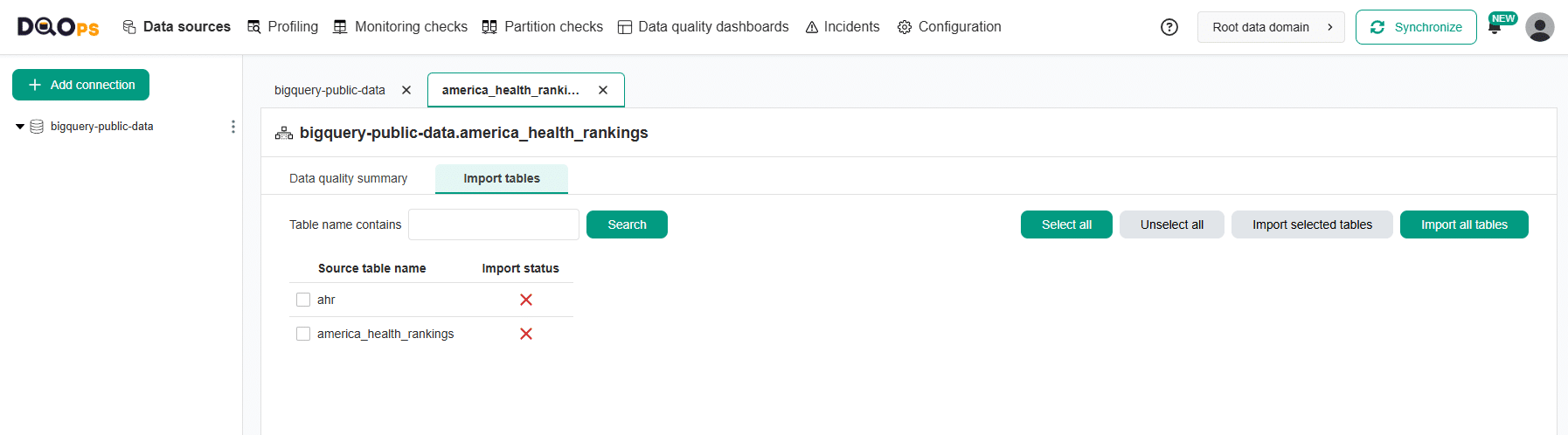Go to Partition checks
The width and height of the screenshot is (1568, 435).
pyautogui.click(x=543, y=27)
